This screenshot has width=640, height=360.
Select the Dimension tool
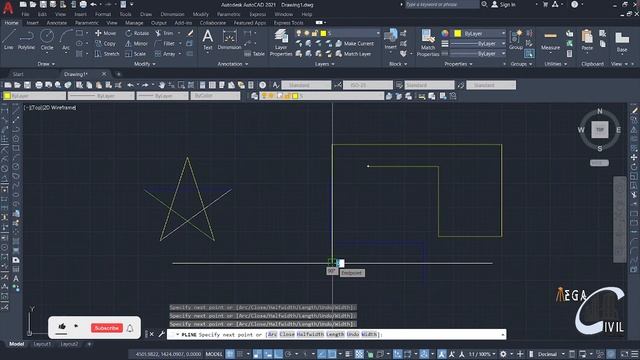[229, 40]
